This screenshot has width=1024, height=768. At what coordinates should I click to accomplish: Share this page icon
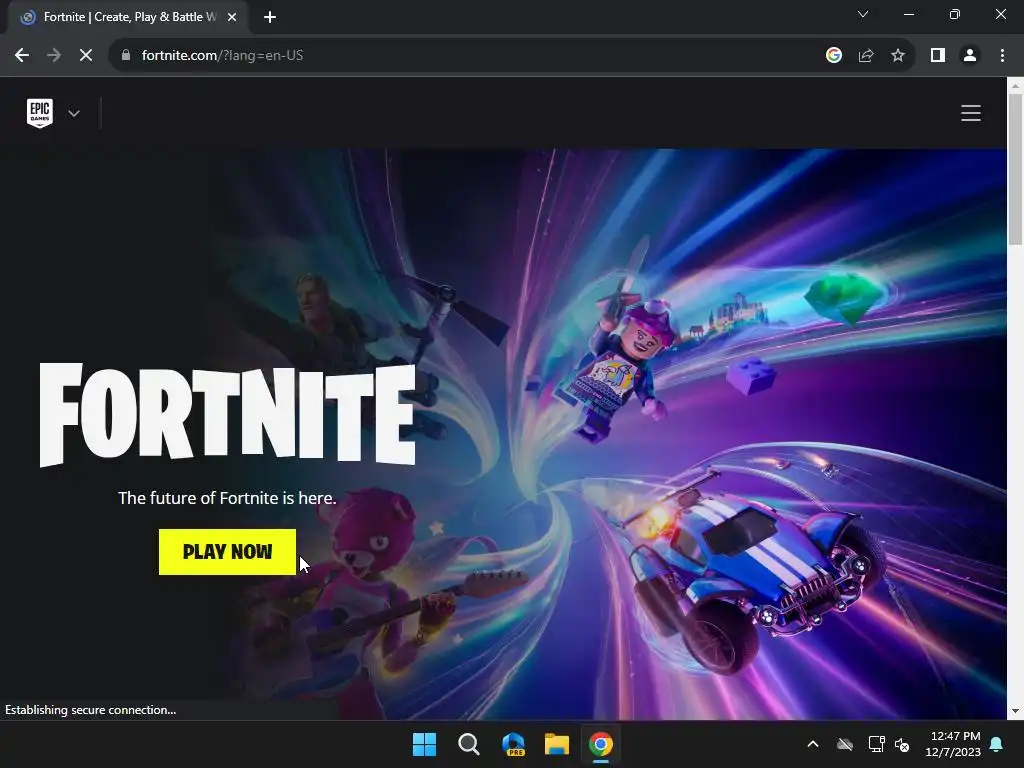(x=866, y=56)
